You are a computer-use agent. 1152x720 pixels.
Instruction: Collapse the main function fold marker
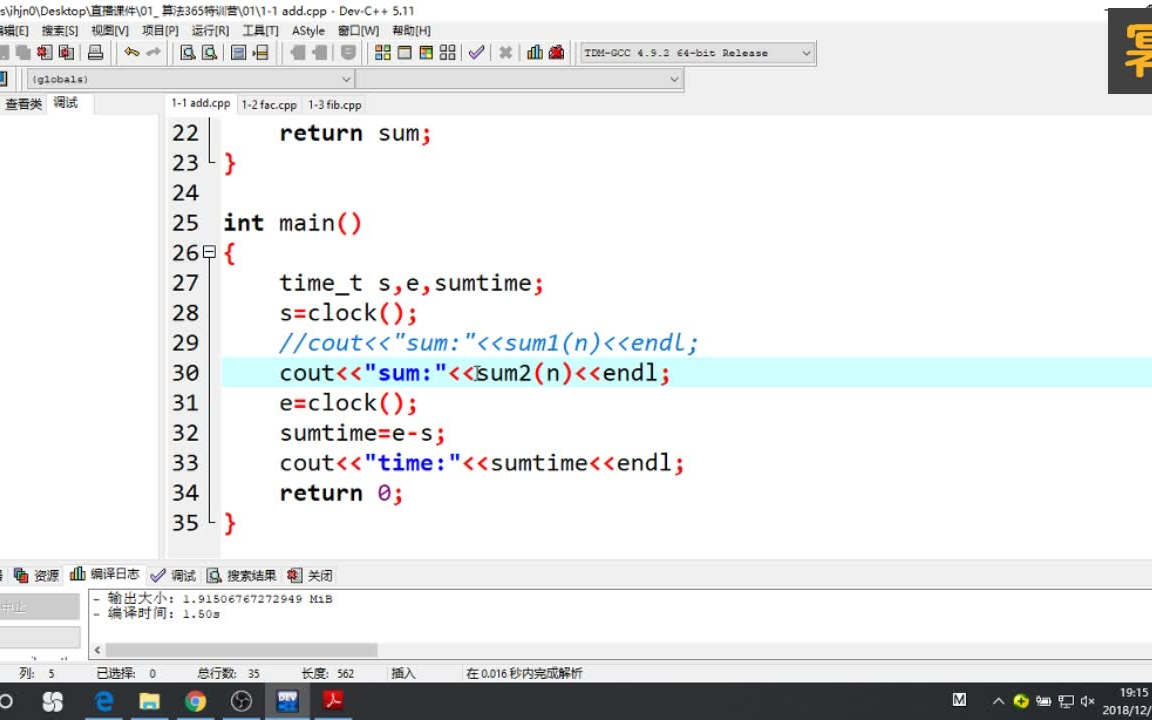point(209,253)
